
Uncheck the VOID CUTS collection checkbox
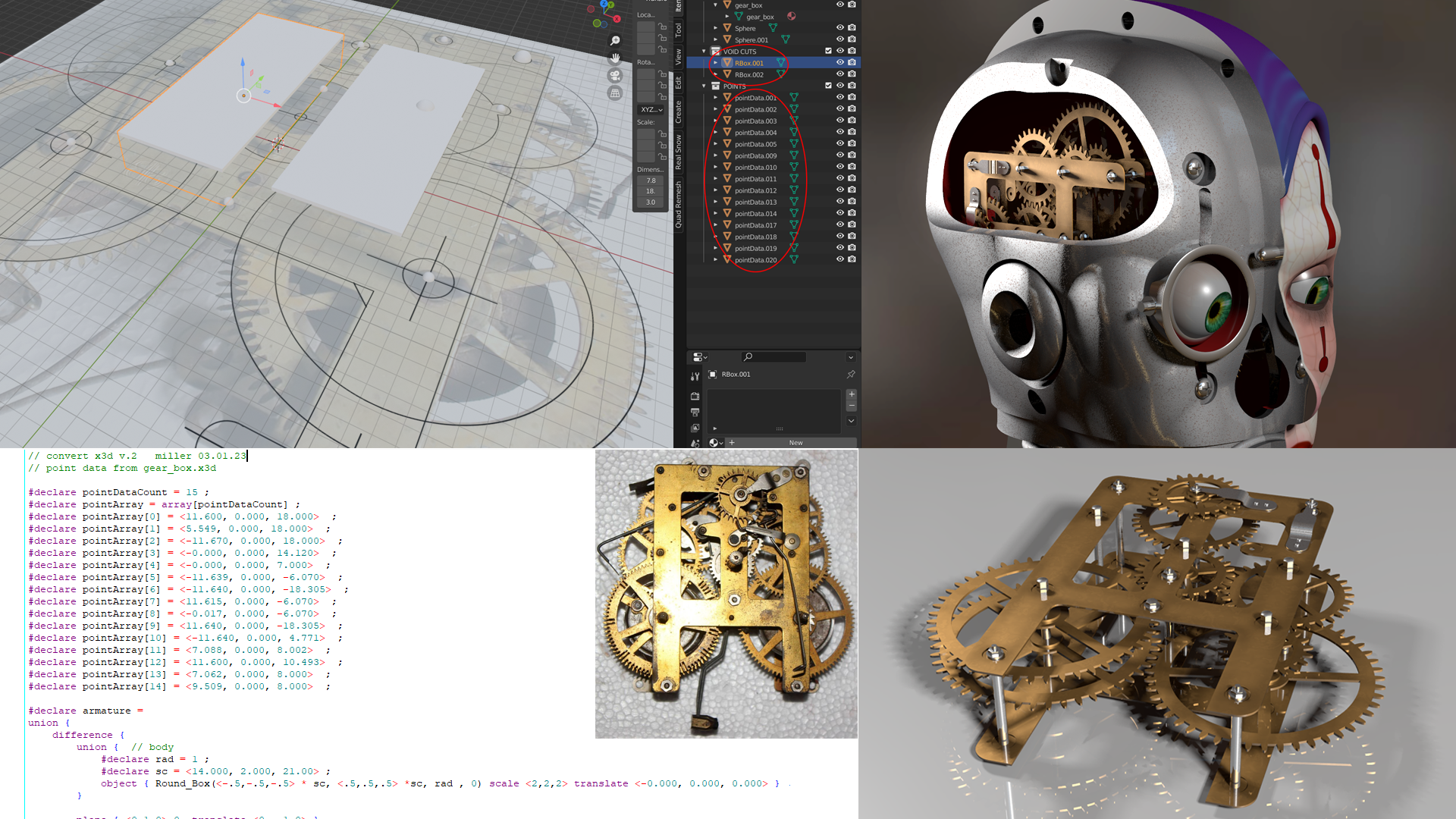pyautogui.click(x=828, y=52)
